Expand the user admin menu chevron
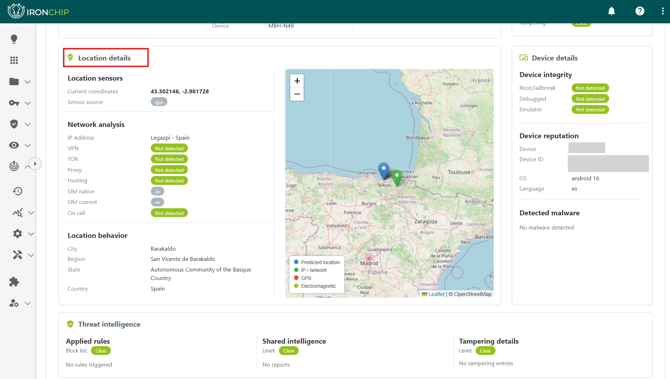 coord(28,303)
